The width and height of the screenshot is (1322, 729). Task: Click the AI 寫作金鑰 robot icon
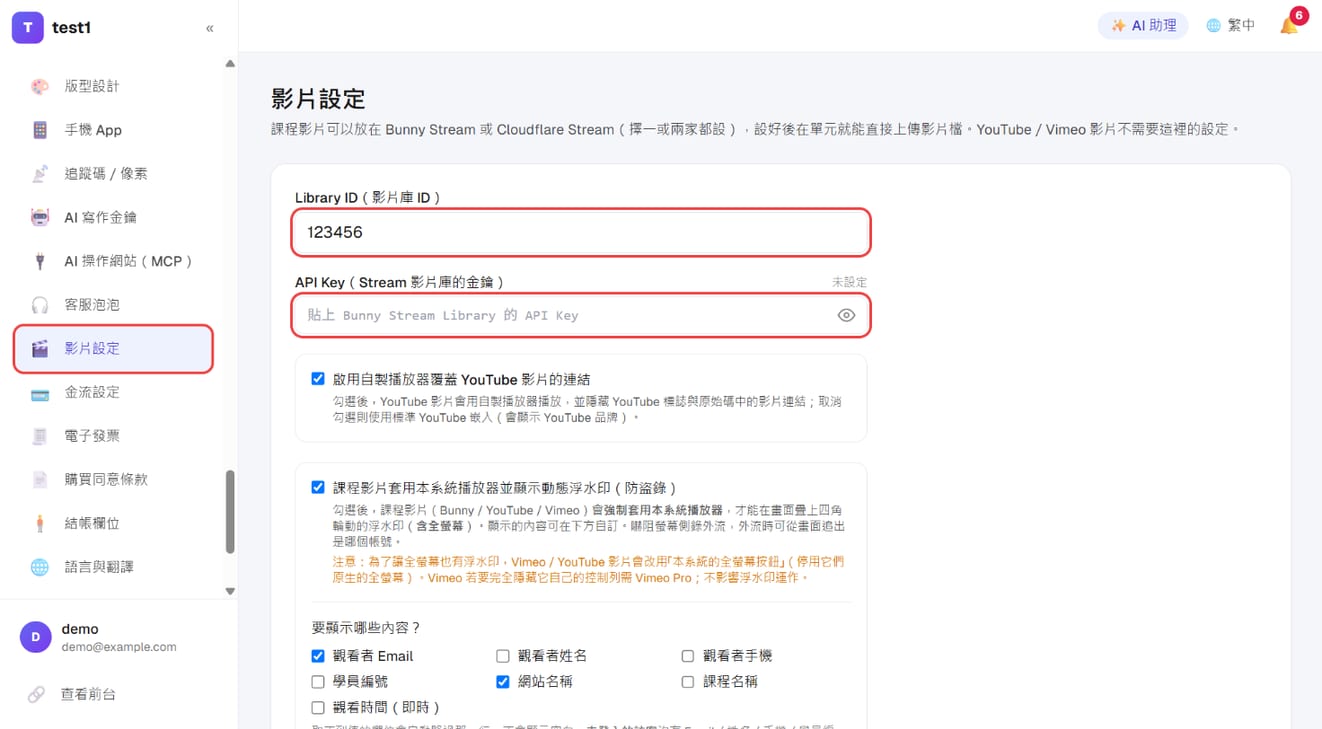point(40,217)
